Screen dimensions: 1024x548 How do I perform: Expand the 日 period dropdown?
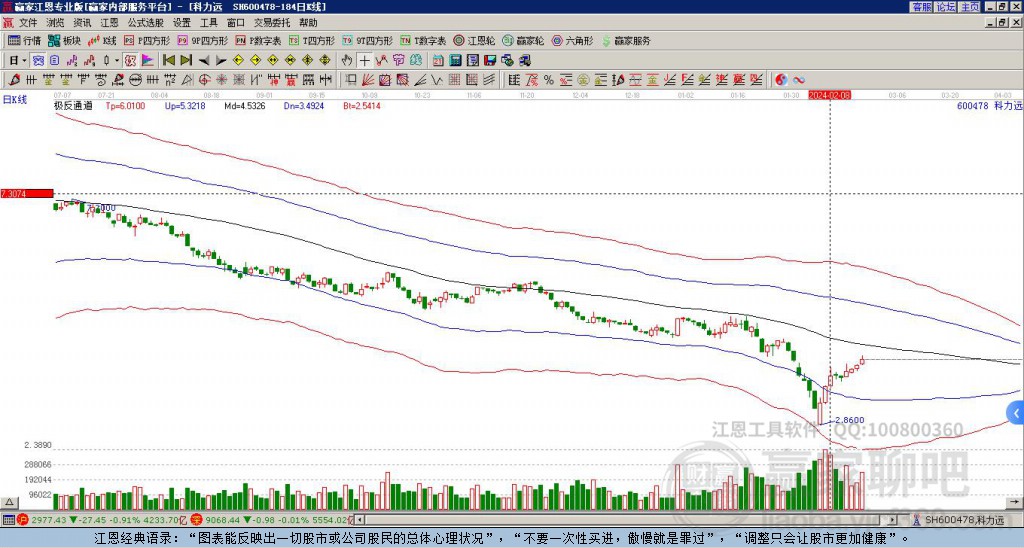[x=24, y=61]
